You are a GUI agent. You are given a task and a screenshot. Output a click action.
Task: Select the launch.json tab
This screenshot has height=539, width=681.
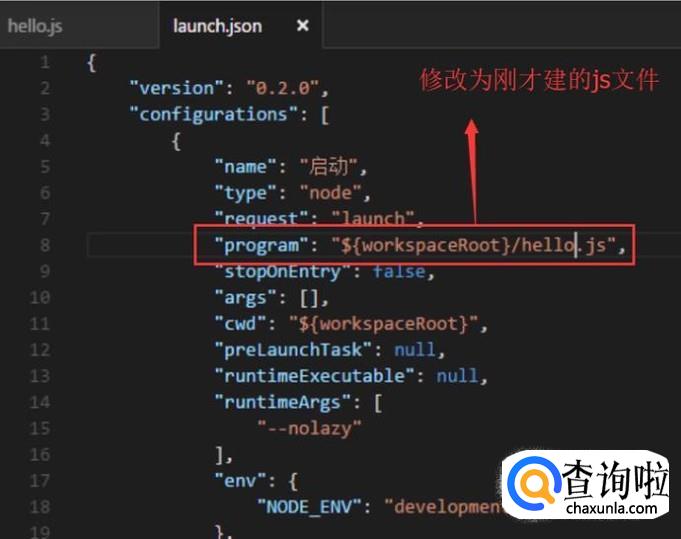pos(217,26)
